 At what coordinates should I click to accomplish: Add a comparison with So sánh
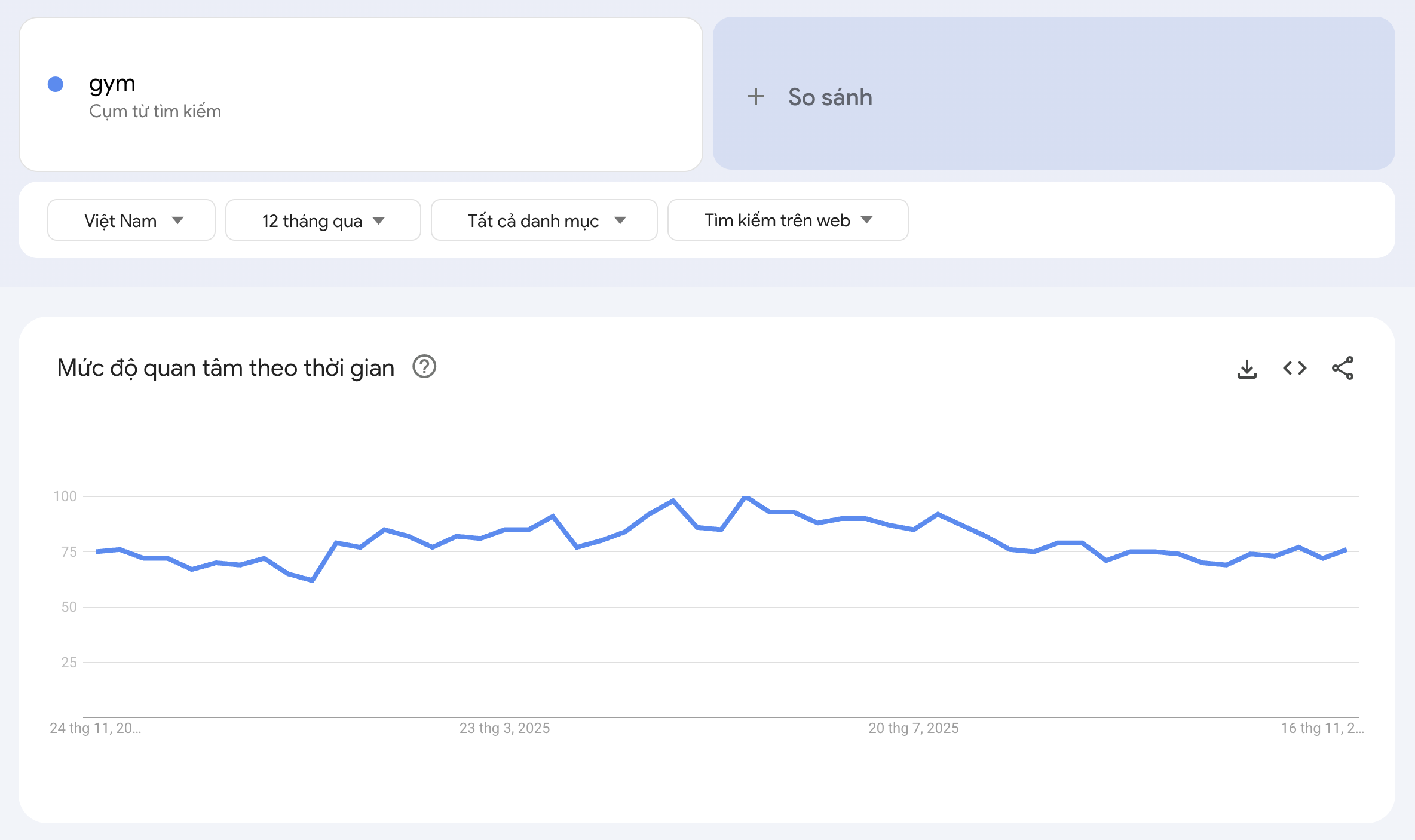point(829,97)
